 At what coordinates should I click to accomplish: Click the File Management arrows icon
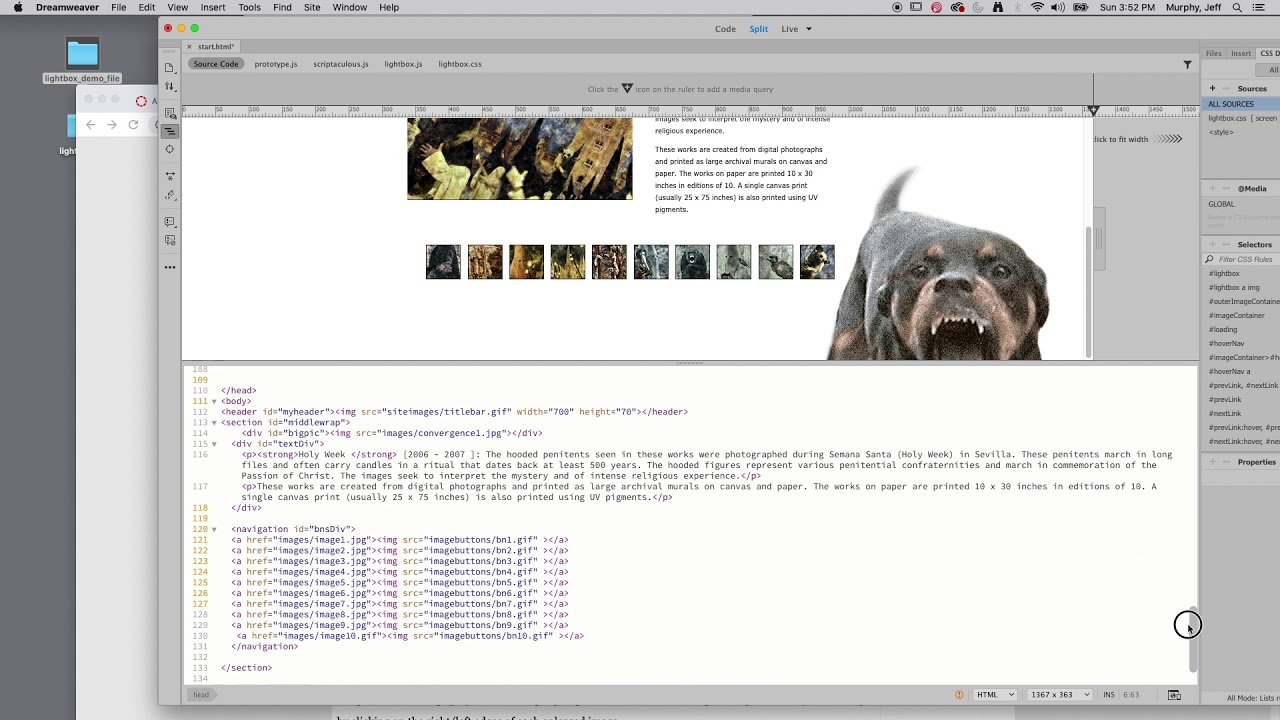(169, 87)
